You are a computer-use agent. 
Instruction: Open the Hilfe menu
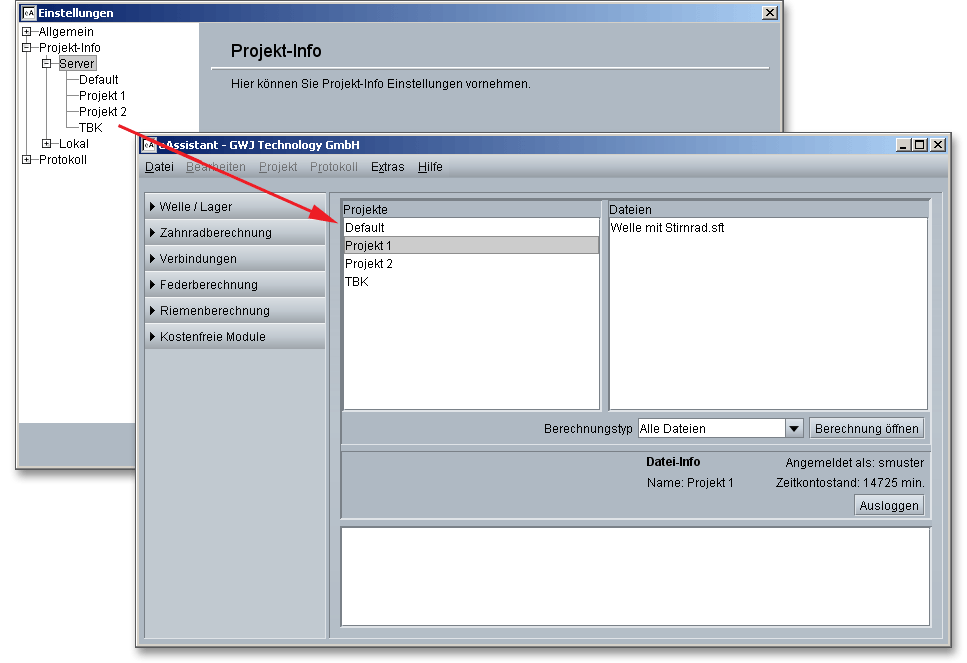[430, 167]
